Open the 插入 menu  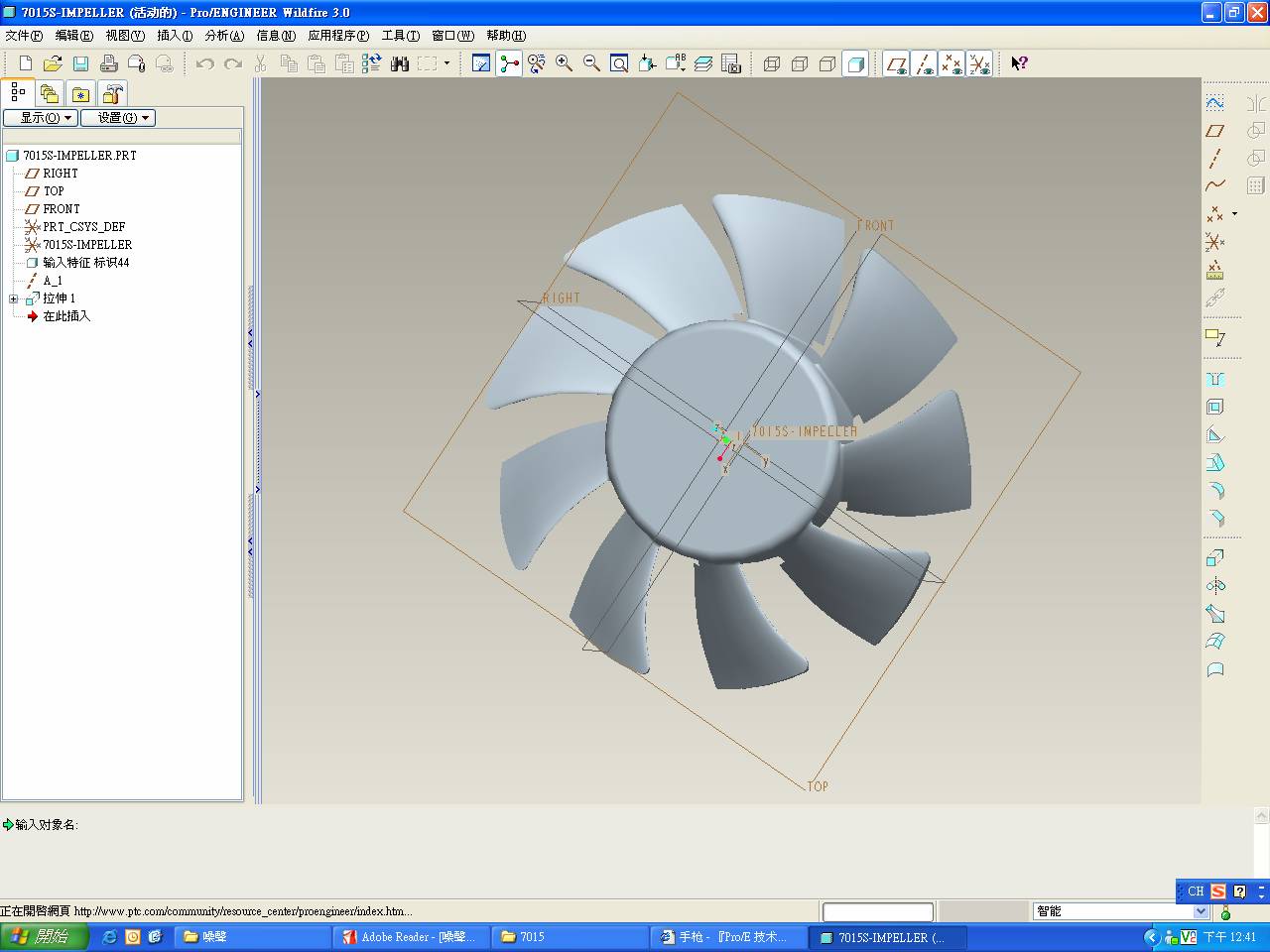pos(174,36)
